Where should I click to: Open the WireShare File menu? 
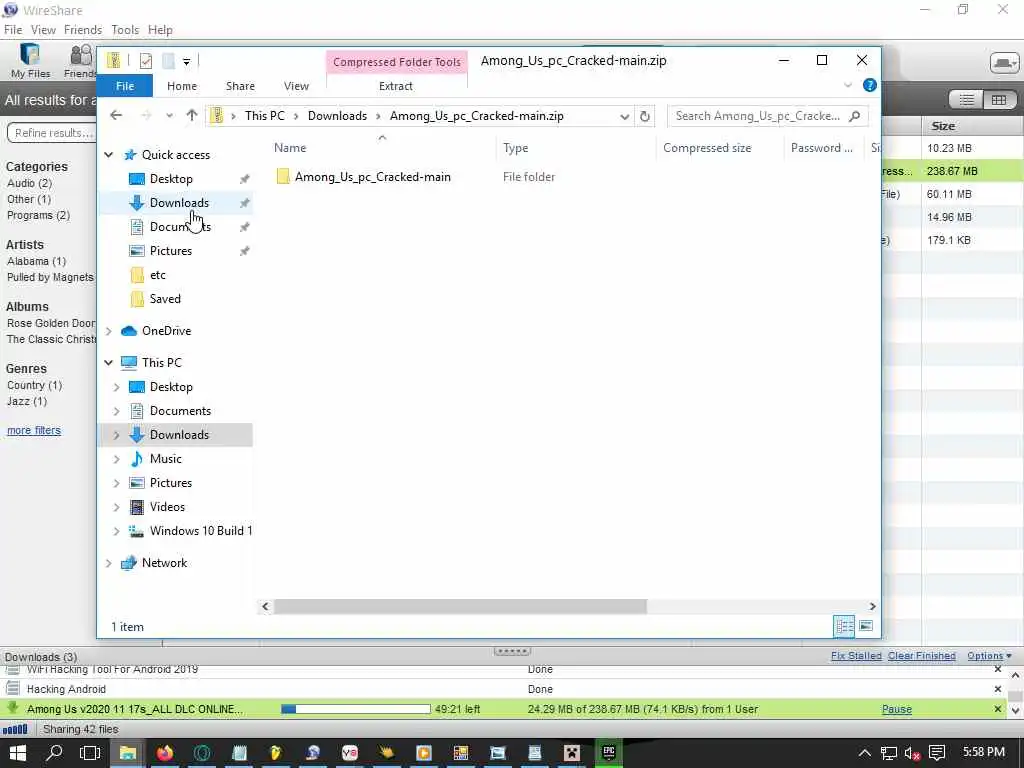coord(13,30)
